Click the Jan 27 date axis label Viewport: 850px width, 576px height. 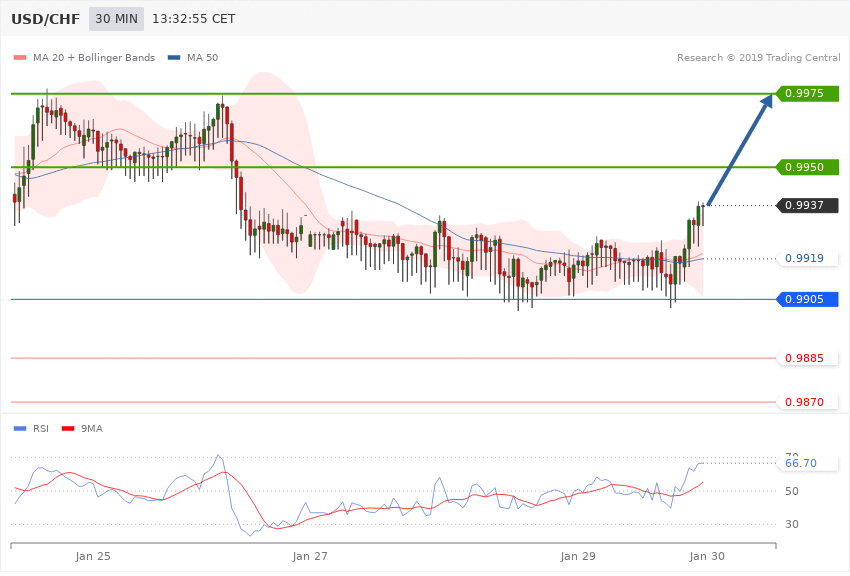[x=310, y=556]
